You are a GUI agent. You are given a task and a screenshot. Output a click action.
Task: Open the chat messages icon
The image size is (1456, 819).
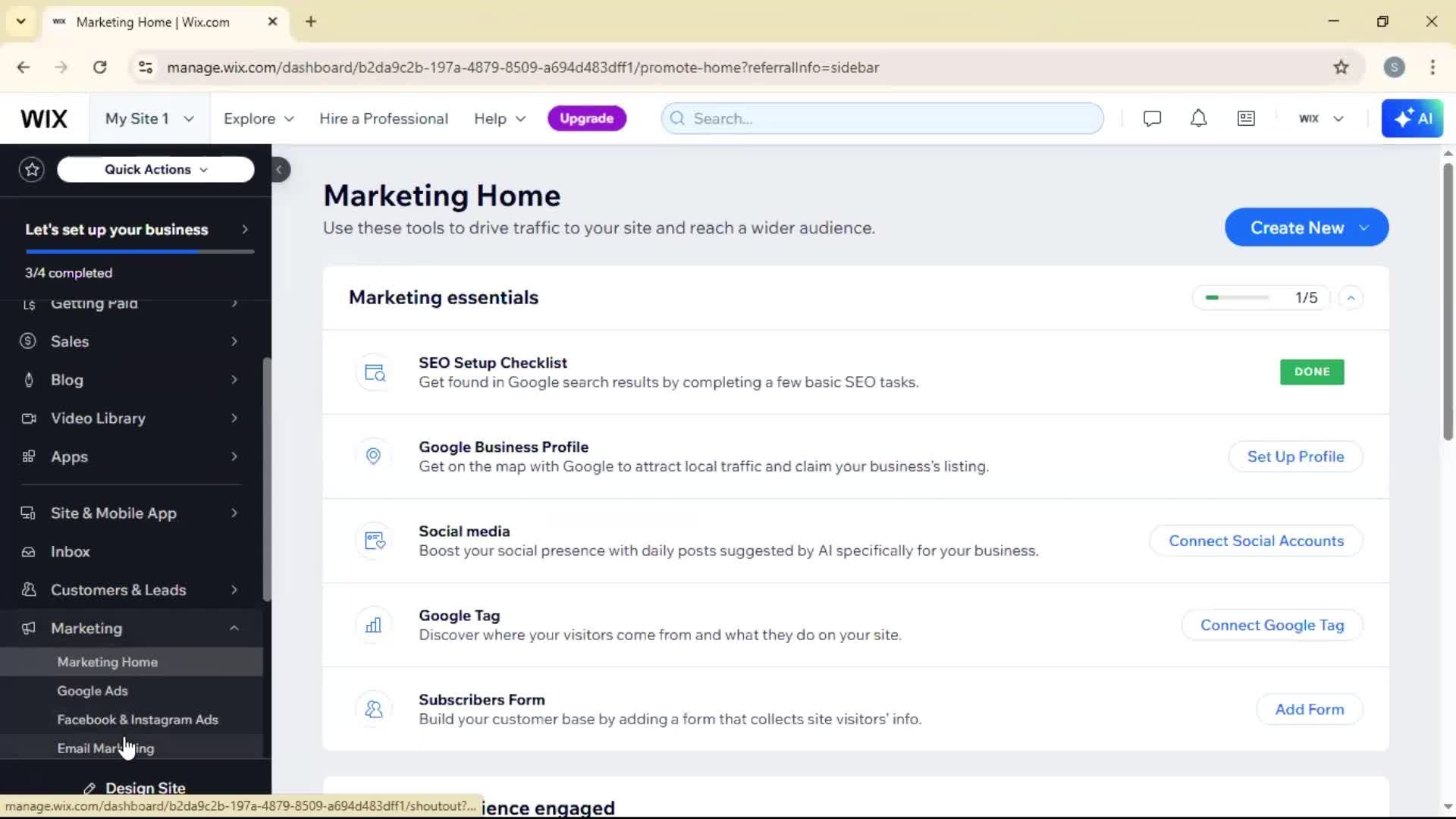1152,119
